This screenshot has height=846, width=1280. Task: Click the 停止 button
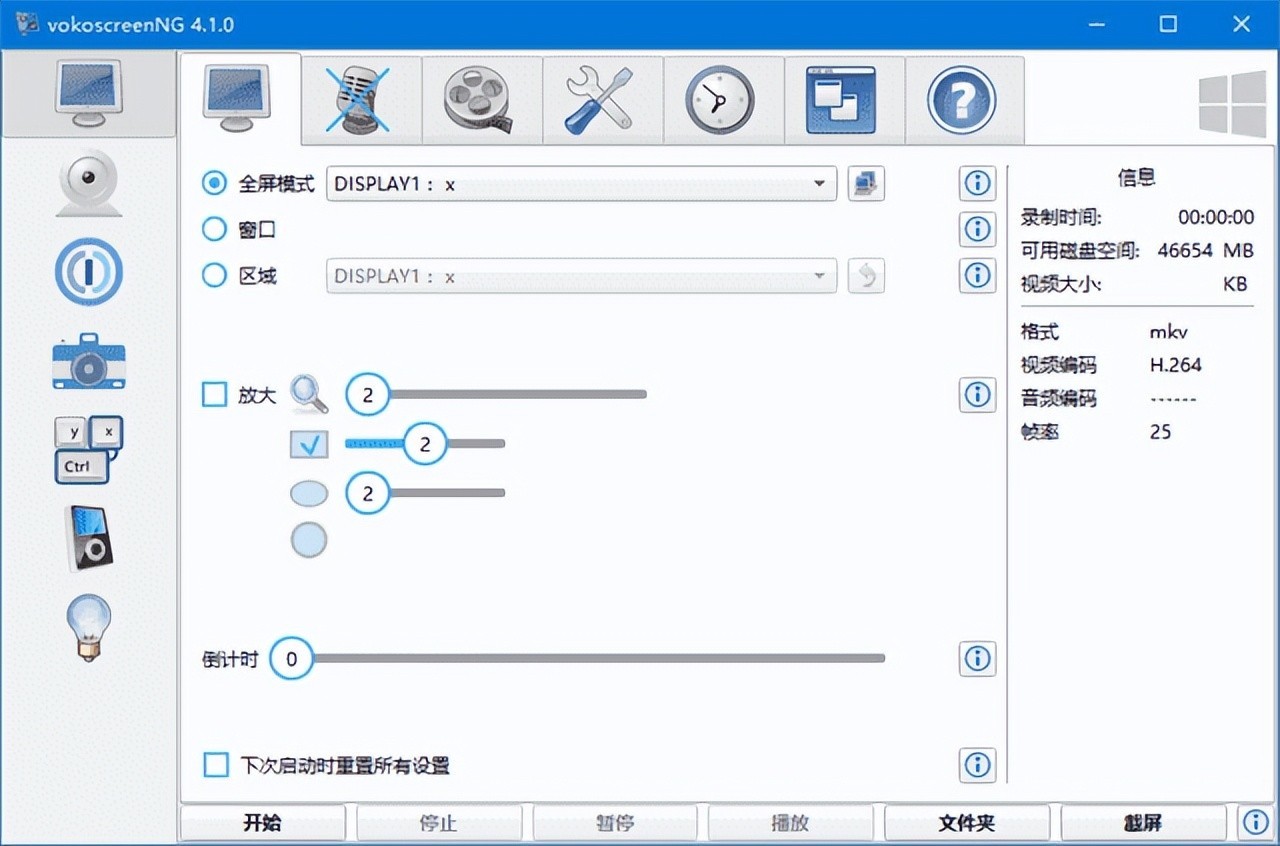tap(439, 823)
